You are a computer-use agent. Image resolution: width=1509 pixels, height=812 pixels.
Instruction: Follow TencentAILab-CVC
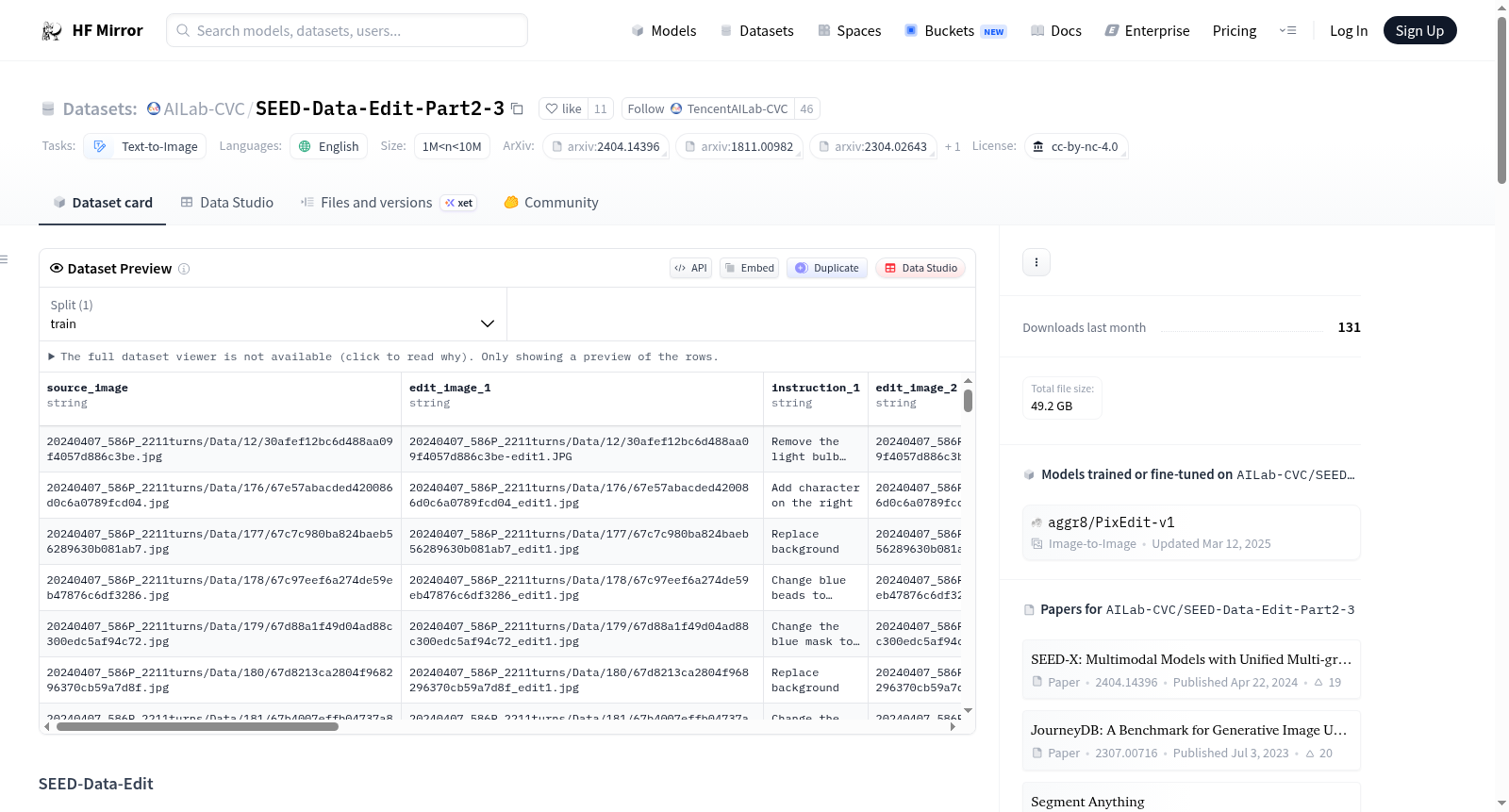click(708, 108)
